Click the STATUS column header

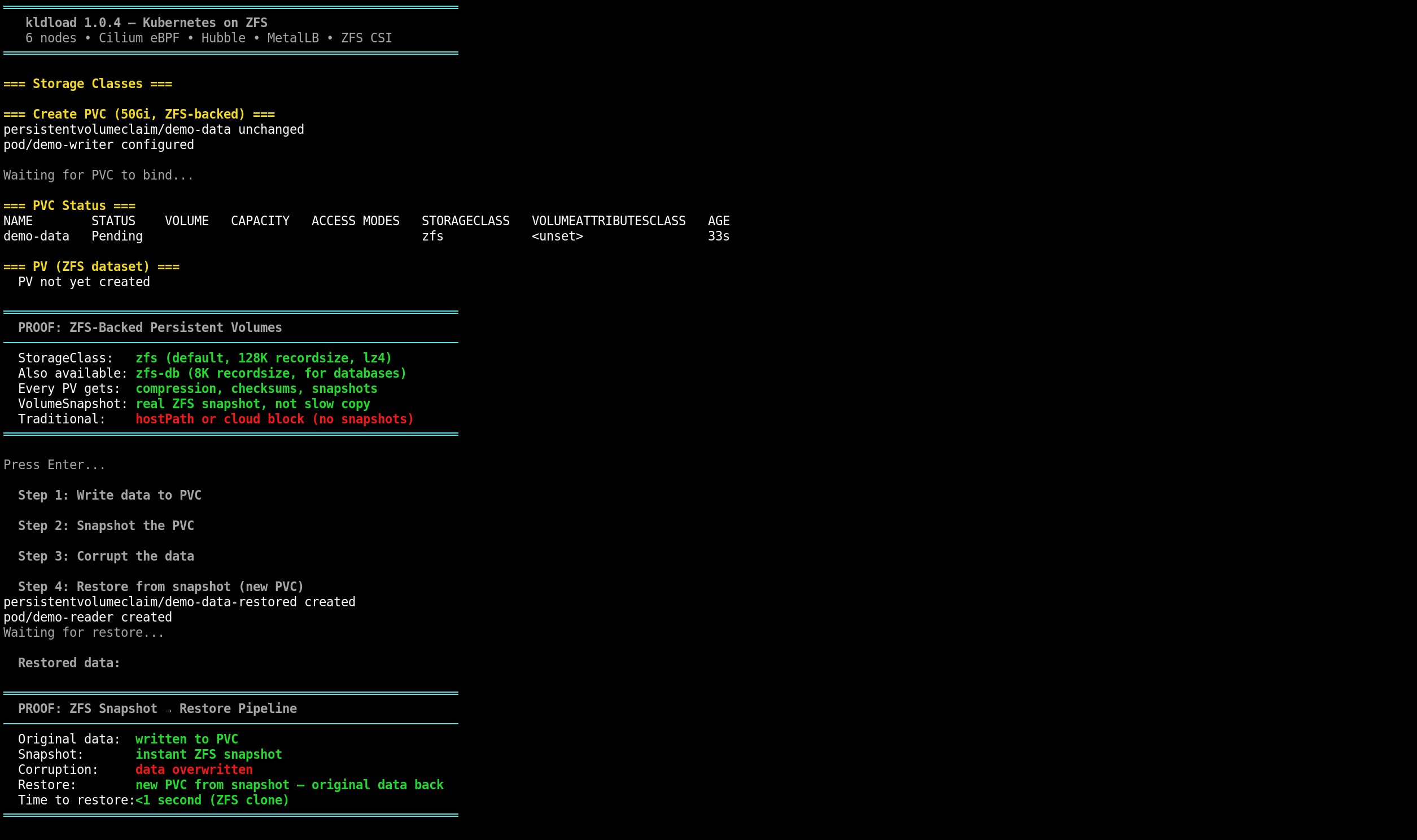[x=113, y=221]
